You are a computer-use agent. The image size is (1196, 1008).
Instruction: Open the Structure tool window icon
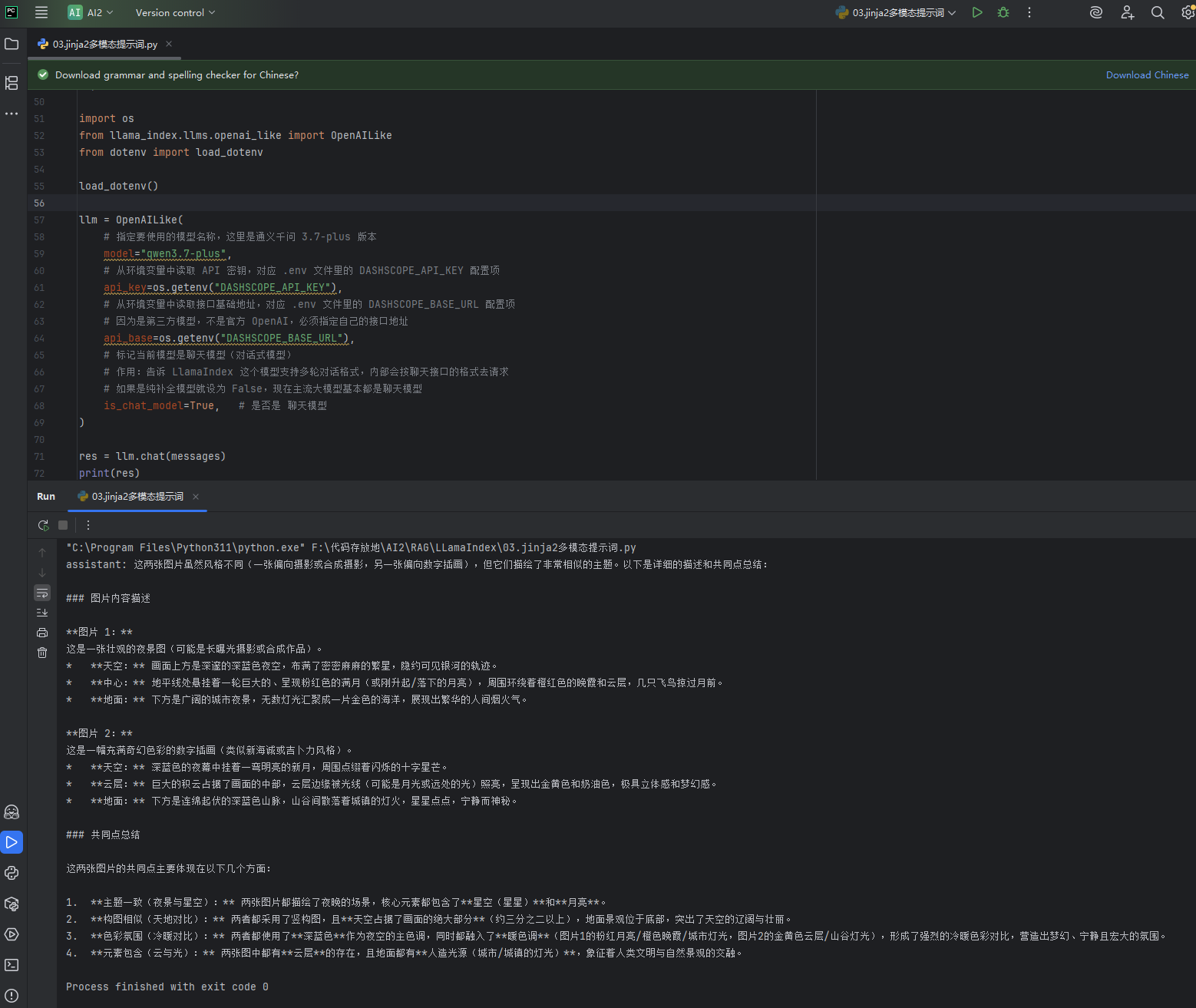tap(12, 83)
